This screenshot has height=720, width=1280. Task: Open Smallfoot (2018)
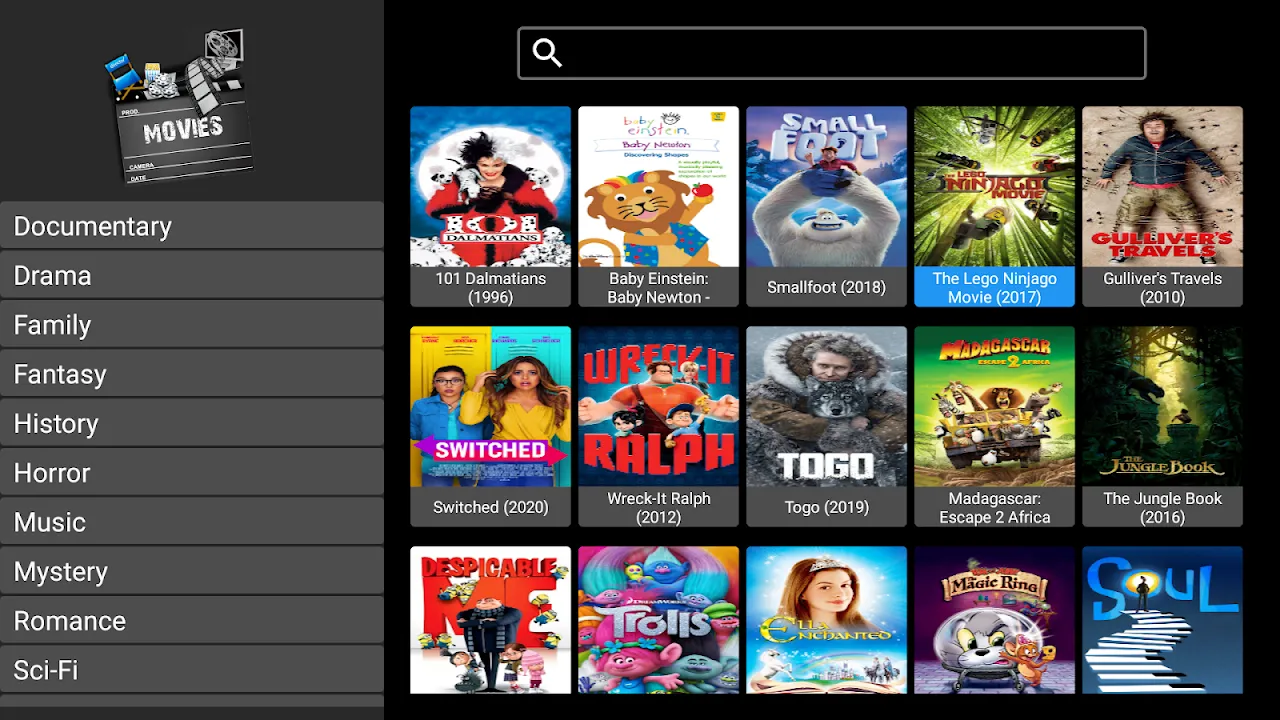coord(827,207)
